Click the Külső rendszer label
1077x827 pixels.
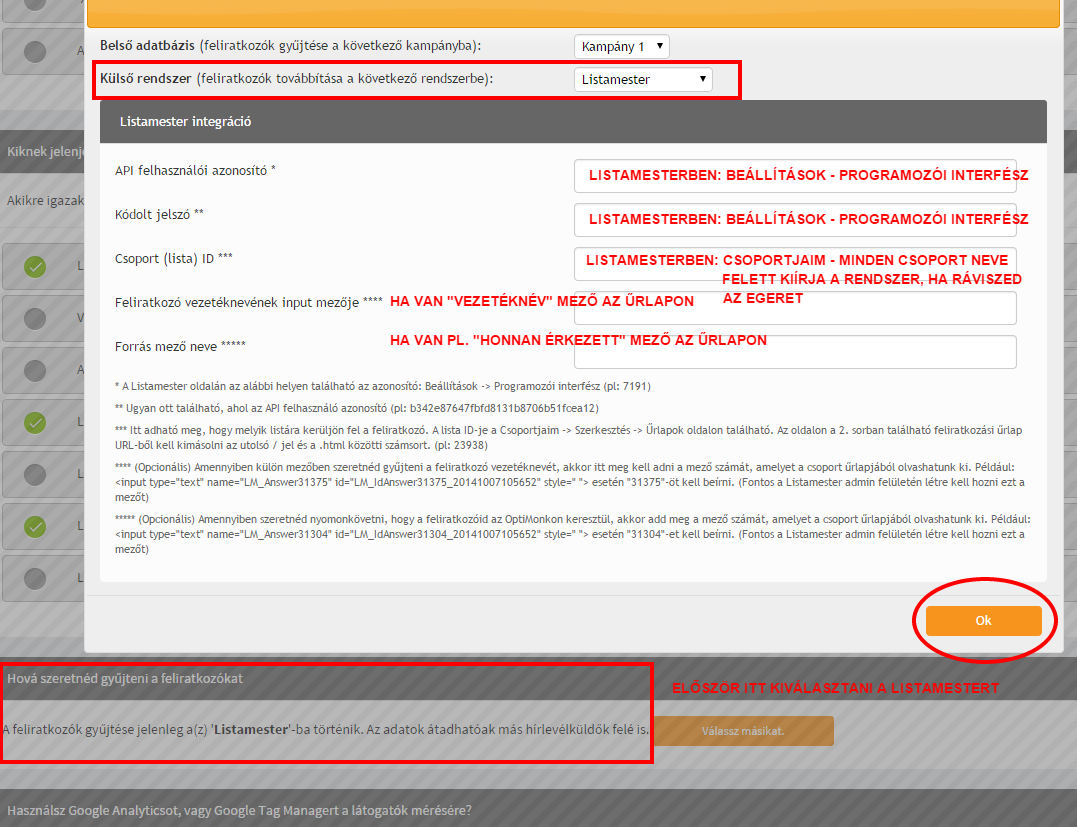point(297,78)
